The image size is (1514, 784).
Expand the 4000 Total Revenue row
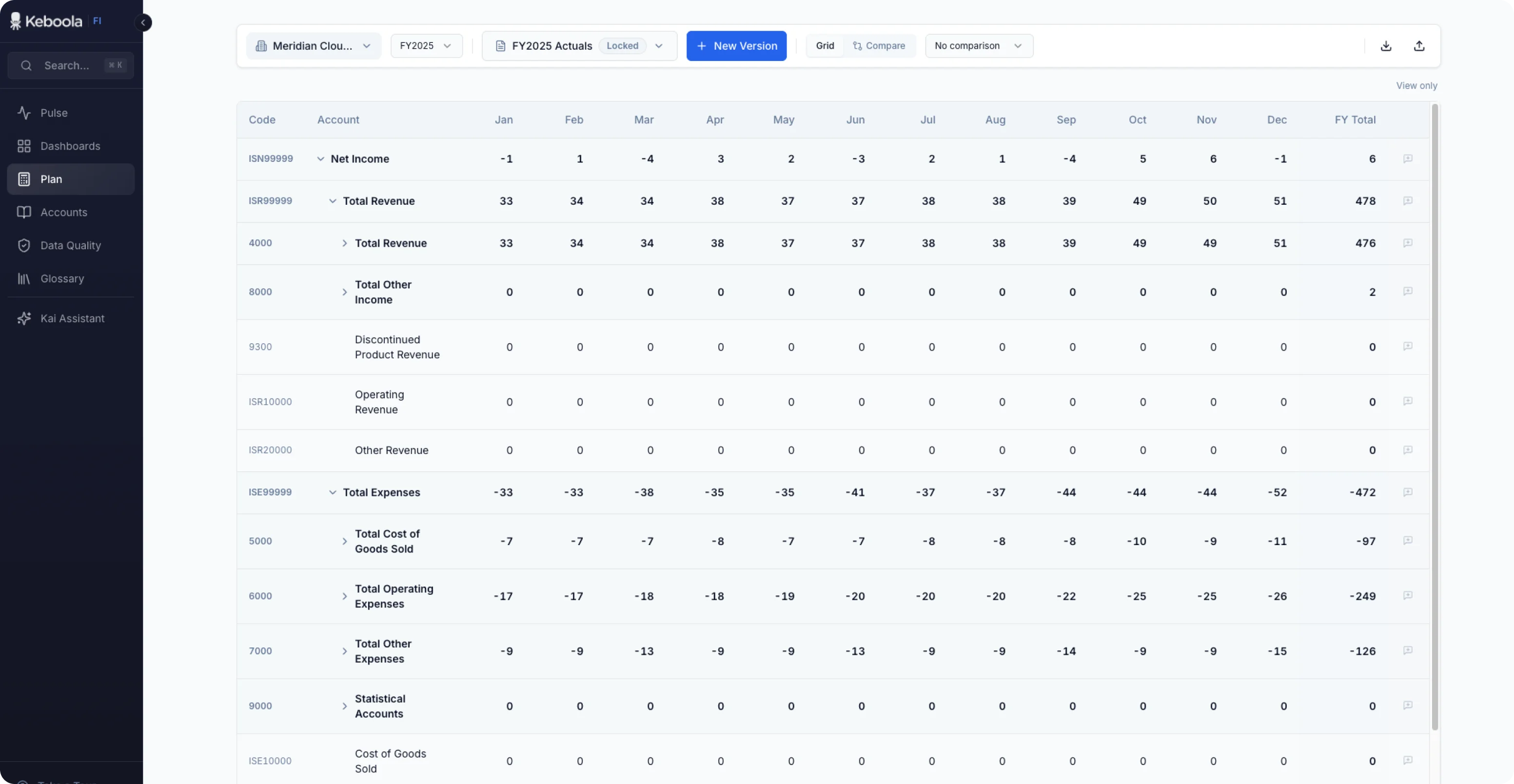pyautogui.click(x=344, y=243)
